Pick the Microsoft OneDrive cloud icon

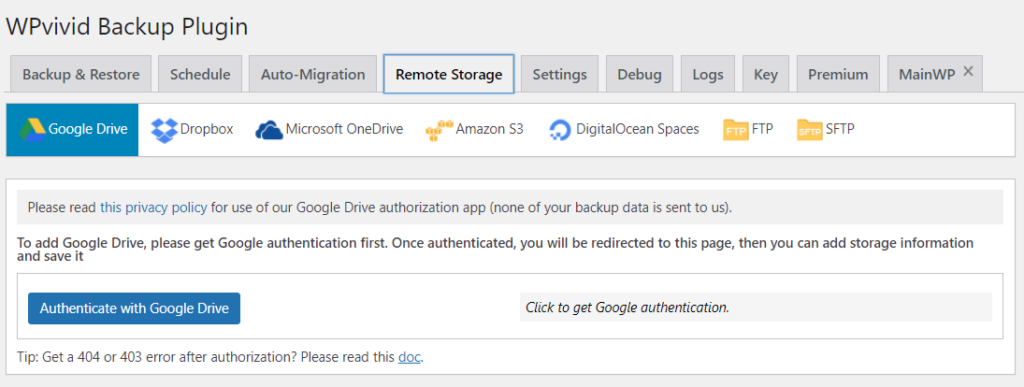tap(269, 130)
